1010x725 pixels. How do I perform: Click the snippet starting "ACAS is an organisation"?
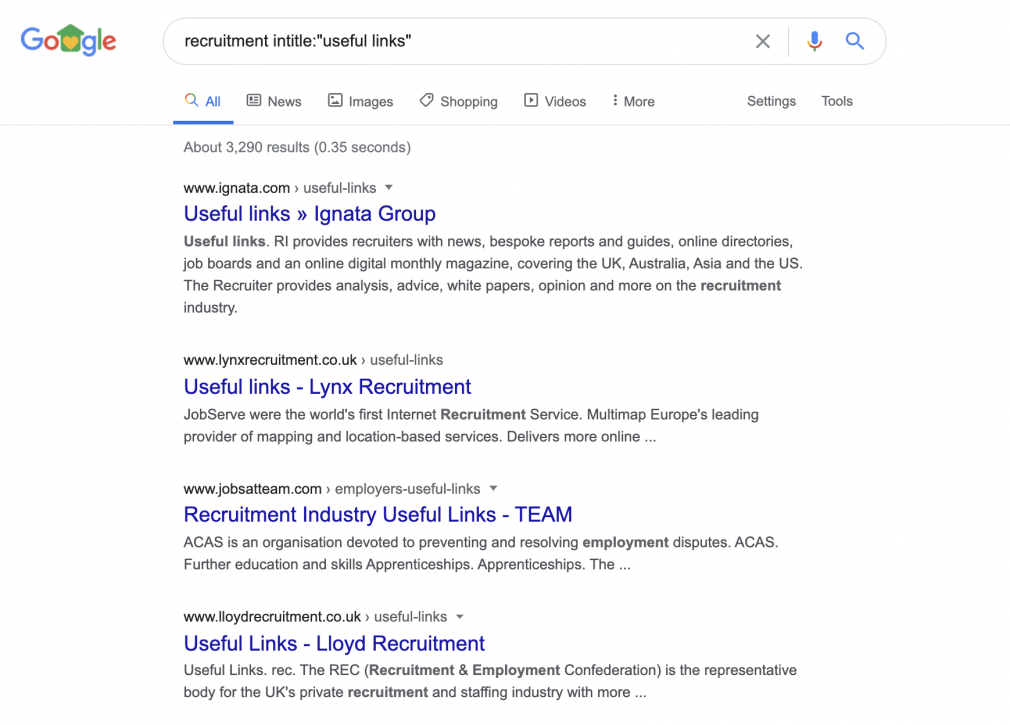click(x=481, y=554)
